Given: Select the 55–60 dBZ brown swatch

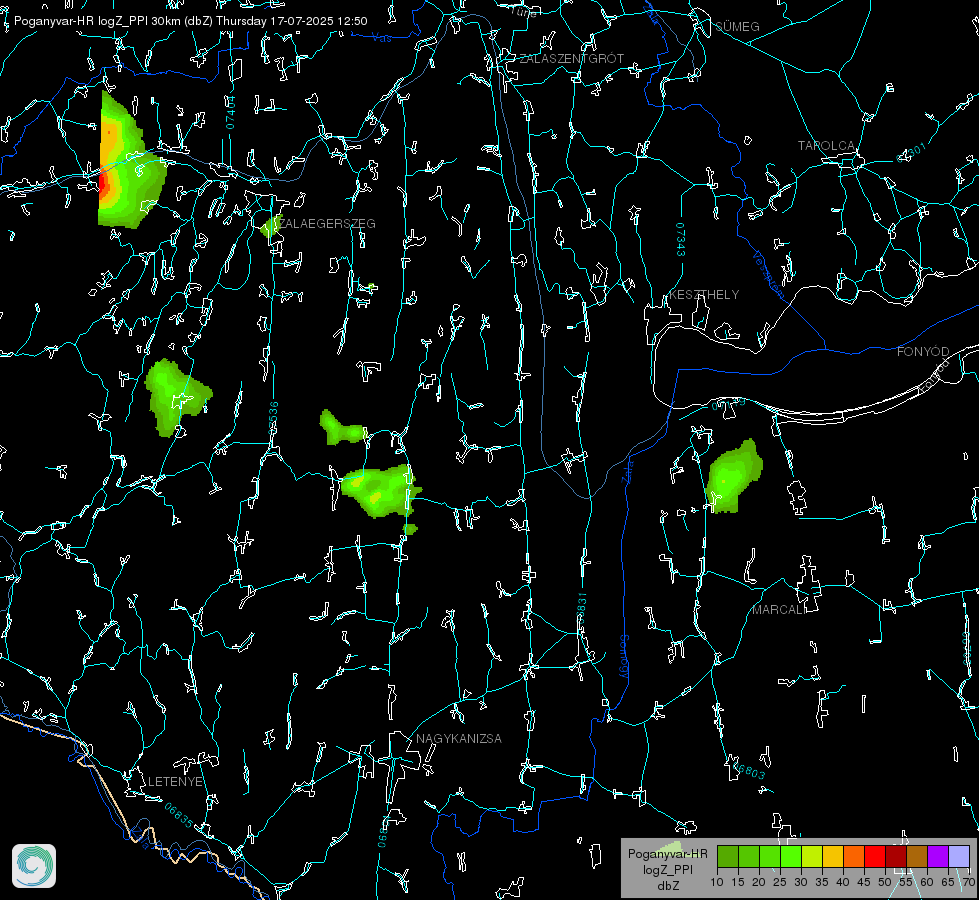Looking at the screenshot, I should (917, 856).
